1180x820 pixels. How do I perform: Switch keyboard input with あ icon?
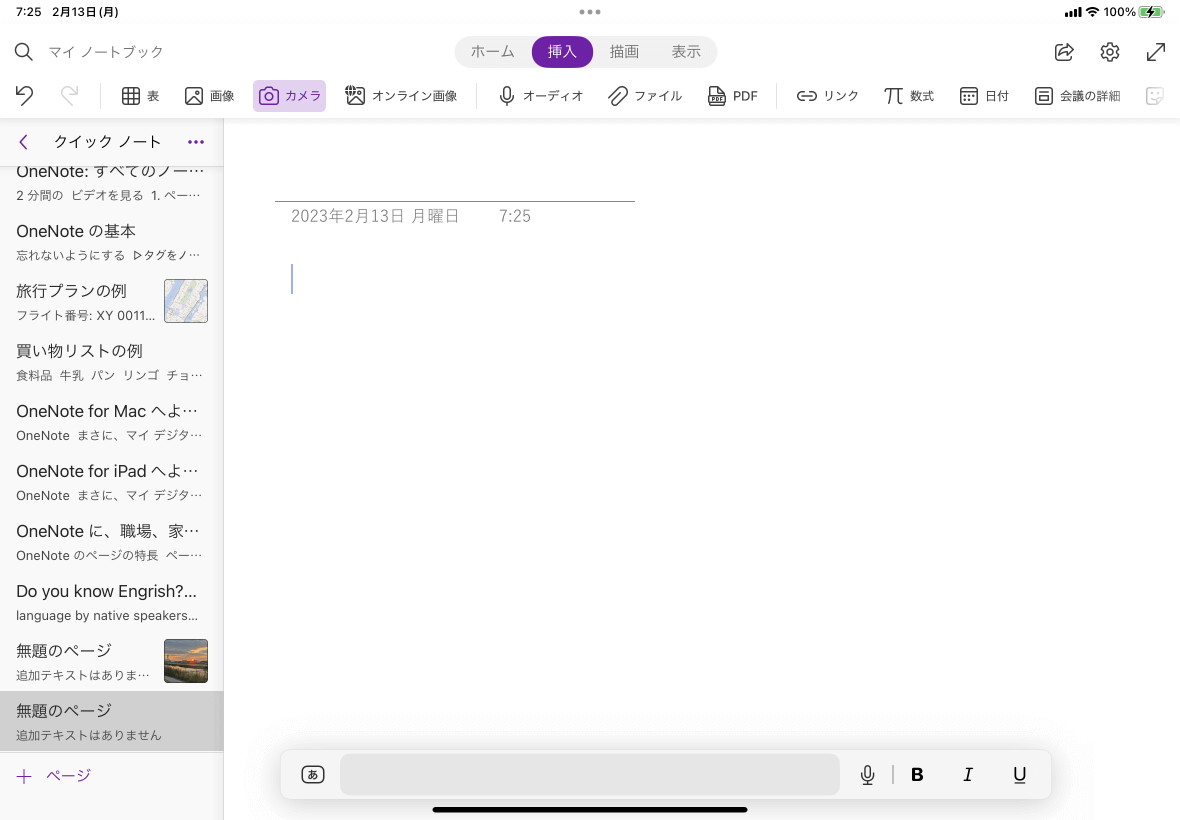coord(312,774)
